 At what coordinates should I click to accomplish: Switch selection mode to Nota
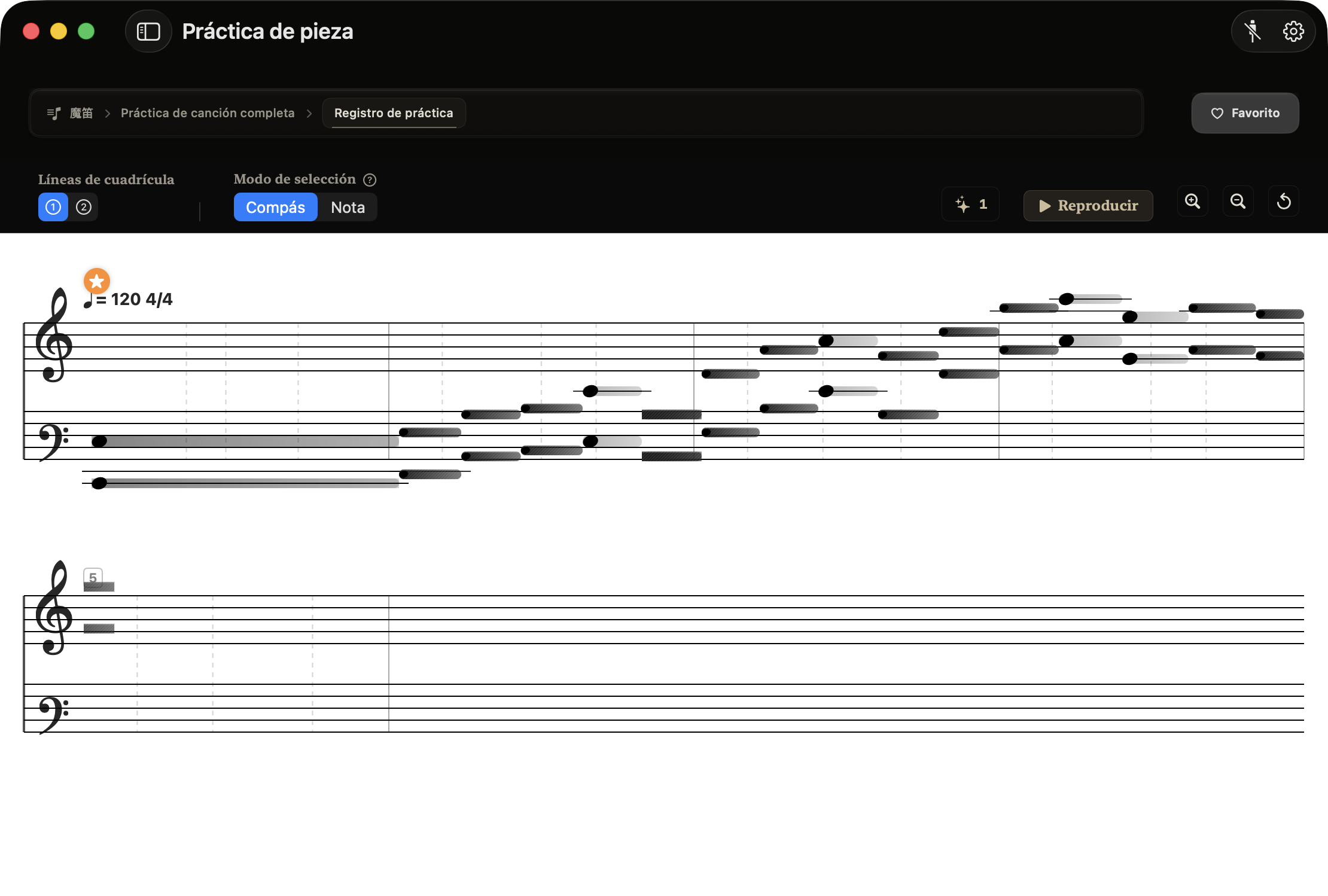pos(348,207)
